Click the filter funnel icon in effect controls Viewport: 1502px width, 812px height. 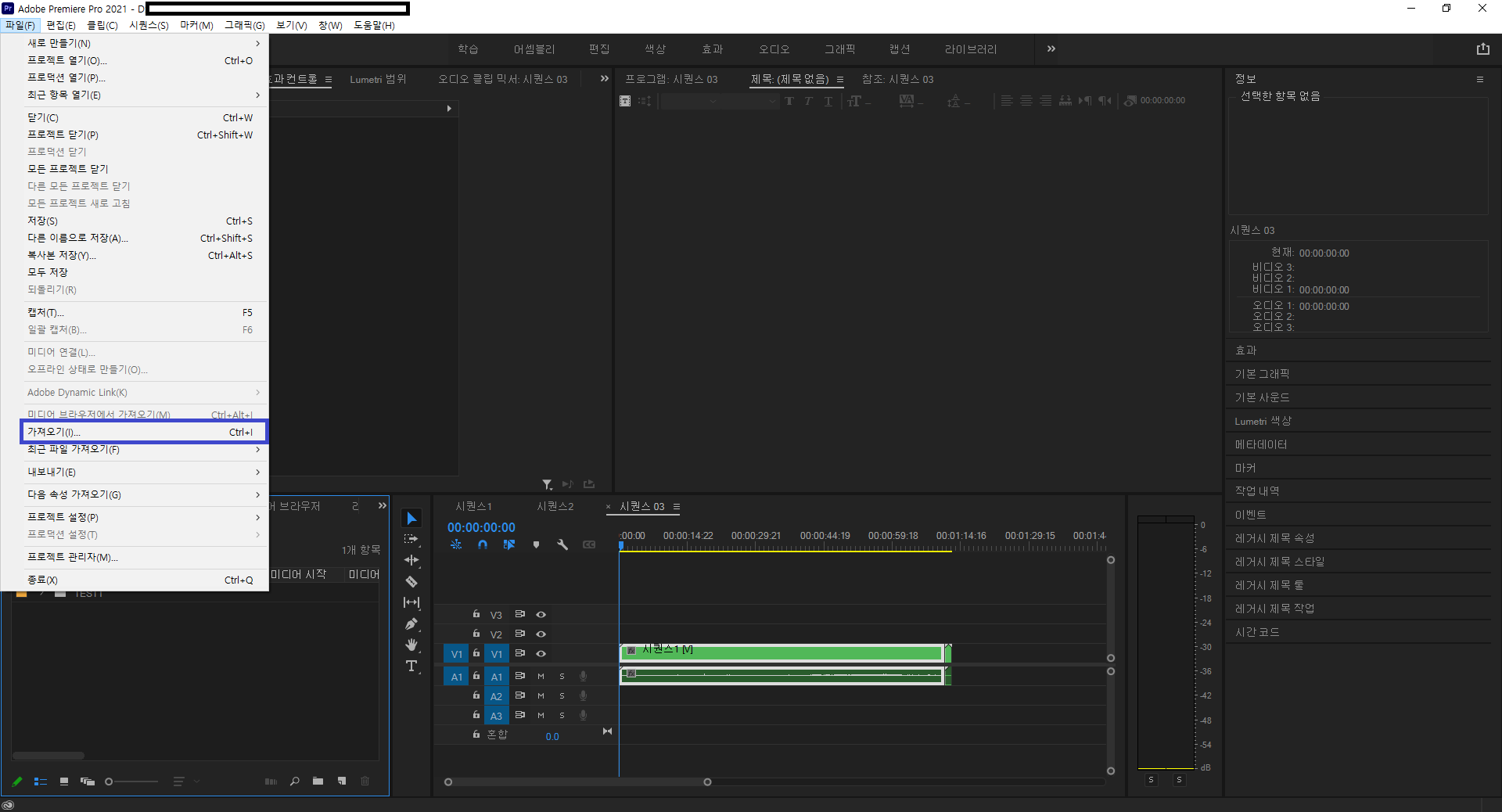[x=547, y=485]
